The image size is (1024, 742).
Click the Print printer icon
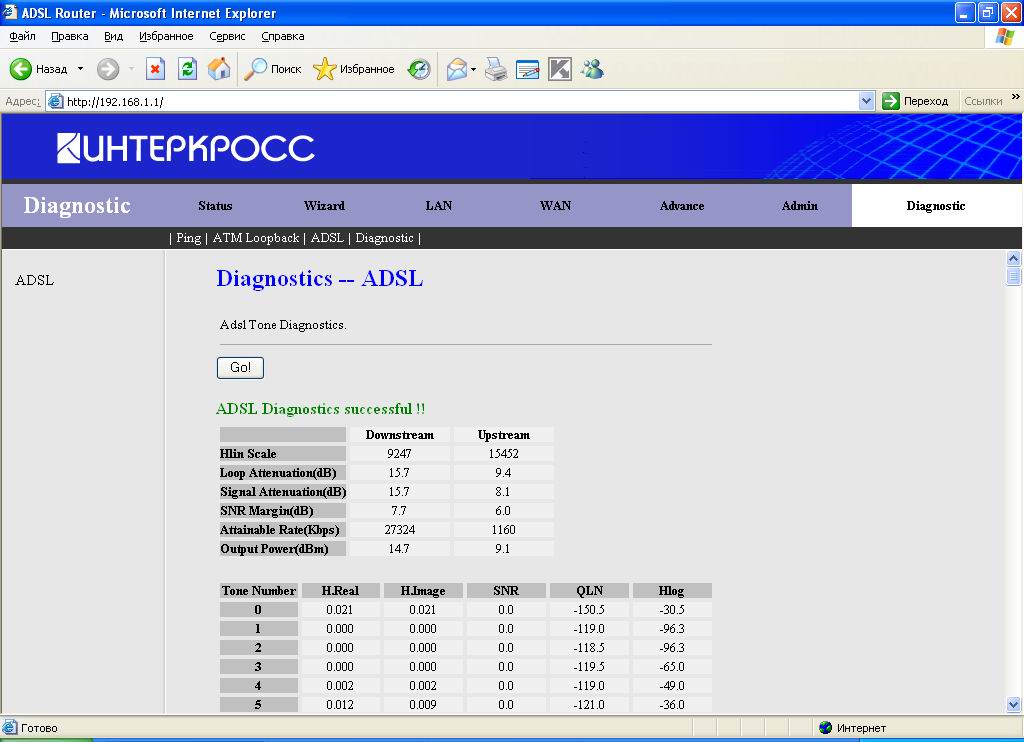point(497,69)
